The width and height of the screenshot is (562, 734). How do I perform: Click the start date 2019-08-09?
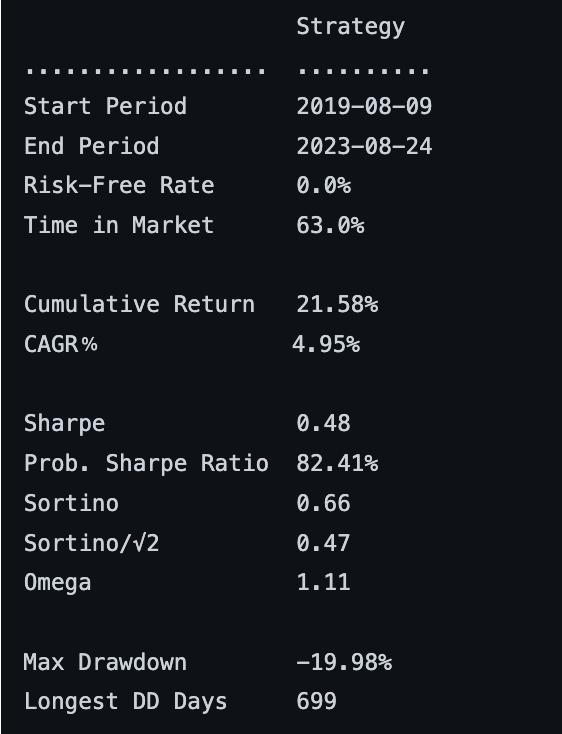[x=364, y=106]
